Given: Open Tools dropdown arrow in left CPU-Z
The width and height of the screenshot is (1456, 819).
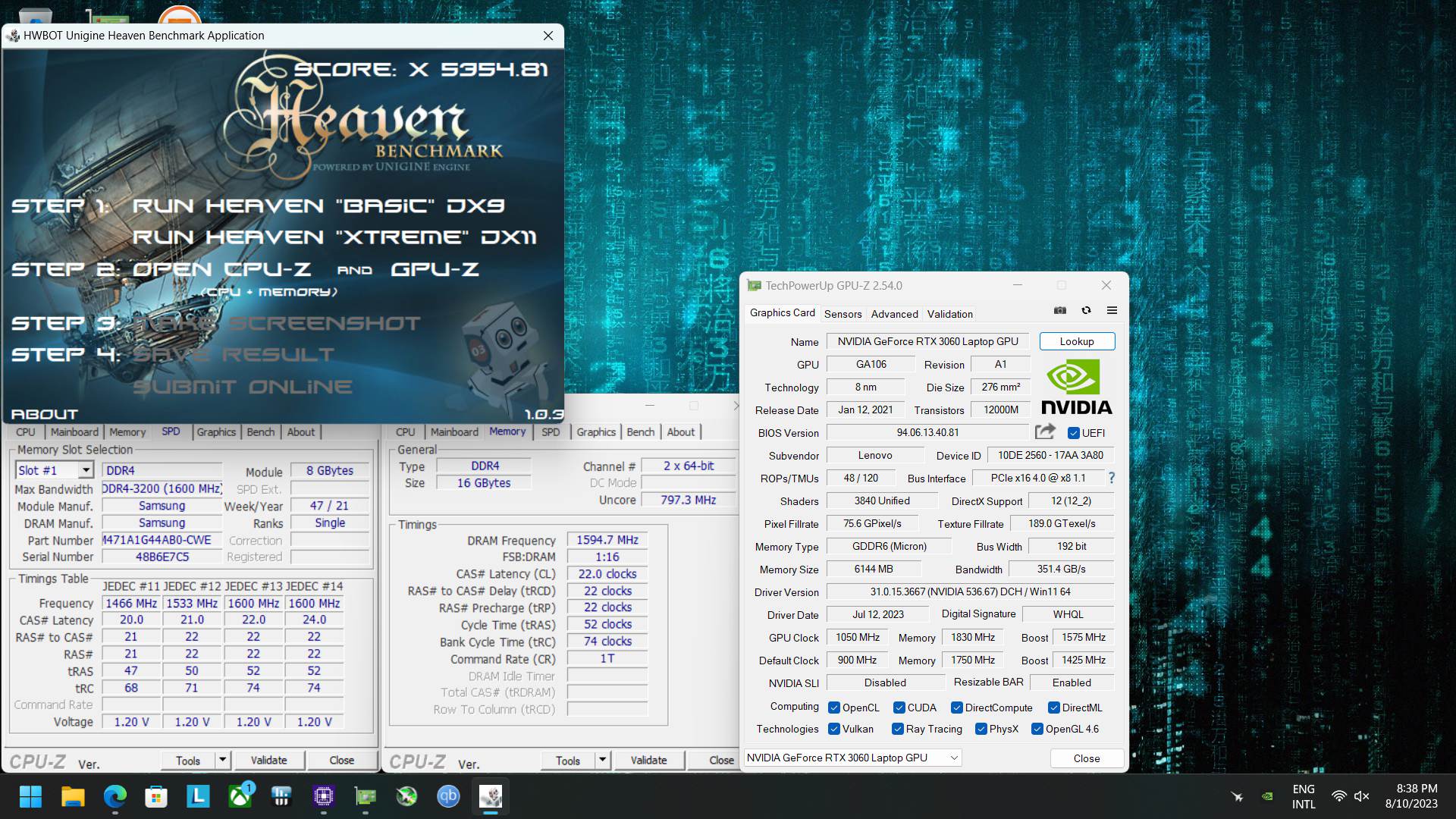Looking at the screenshot, I should point(223,759).
